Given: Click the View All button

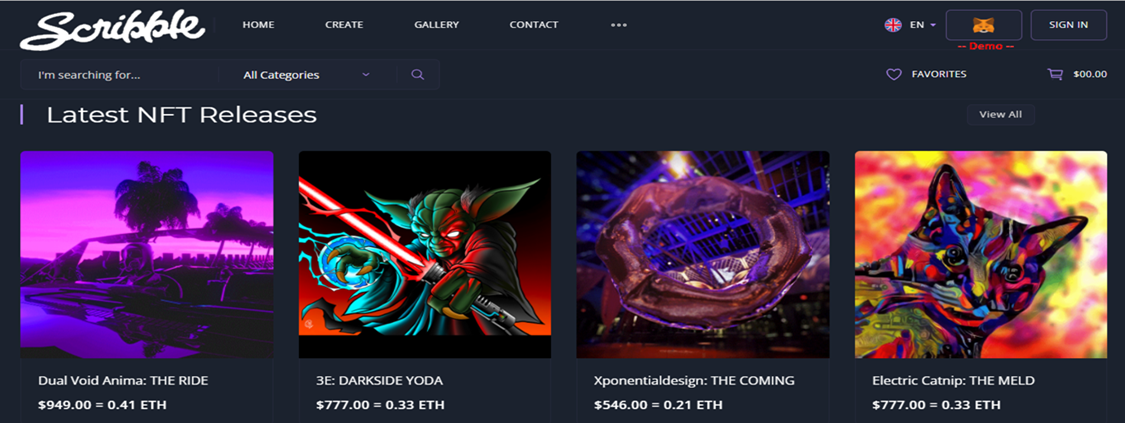Looking at the screenshot, I should click(x=1001, y=115).
